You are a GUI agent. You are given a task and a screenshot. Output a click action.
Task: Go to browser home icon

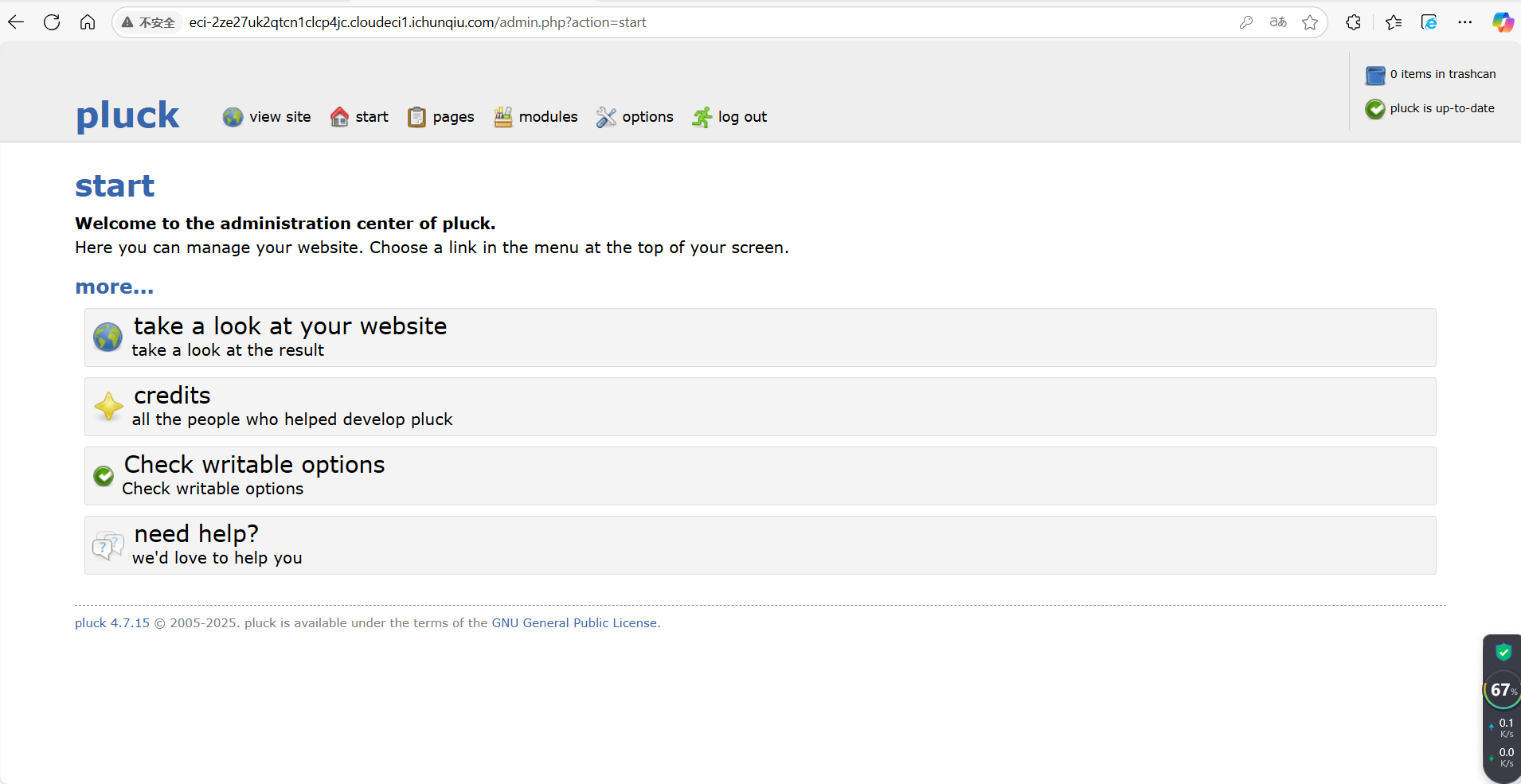88,22
